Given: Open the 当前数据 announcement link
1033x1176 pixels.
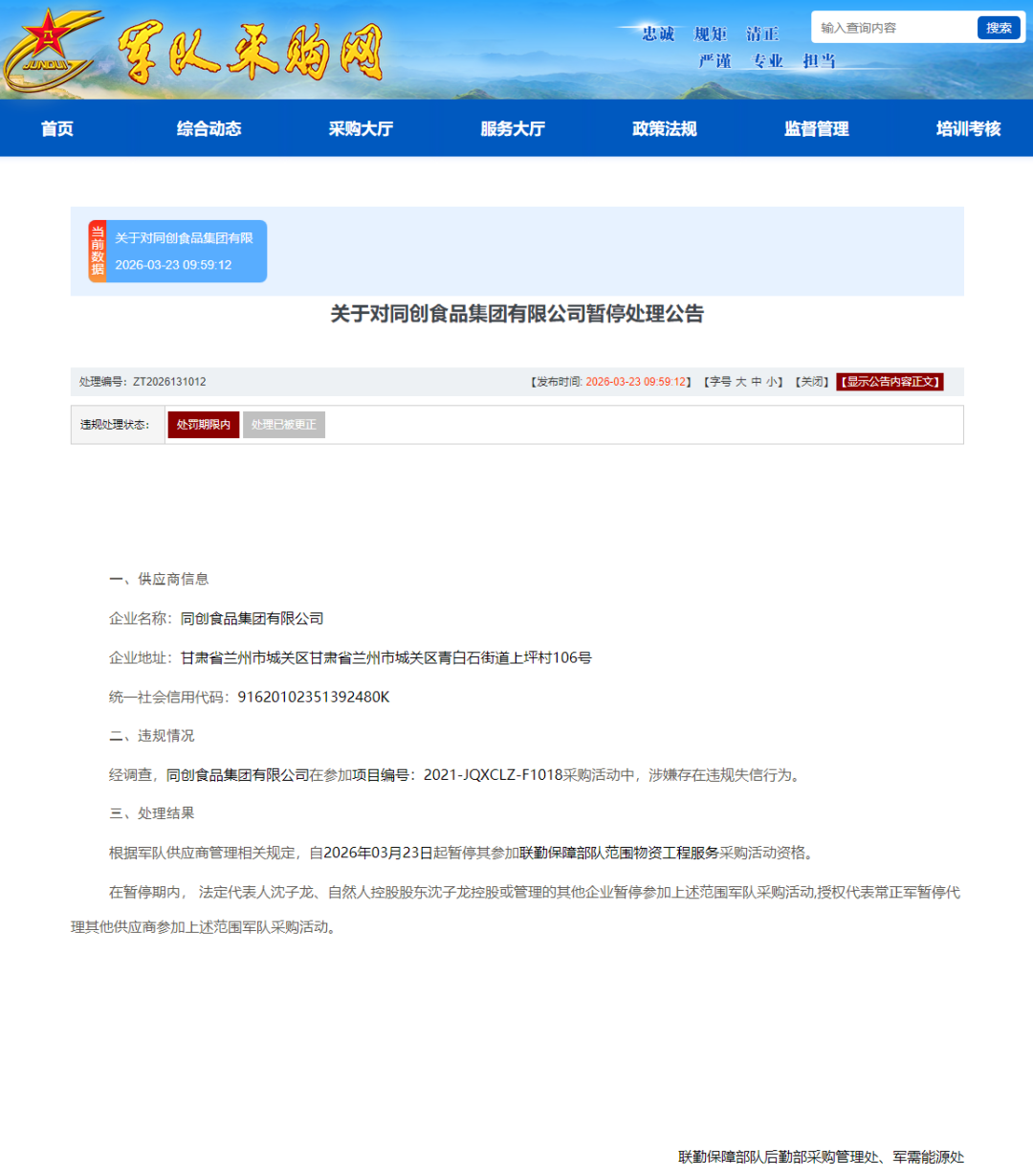Looking at the screenshot, I should [187, 240].
